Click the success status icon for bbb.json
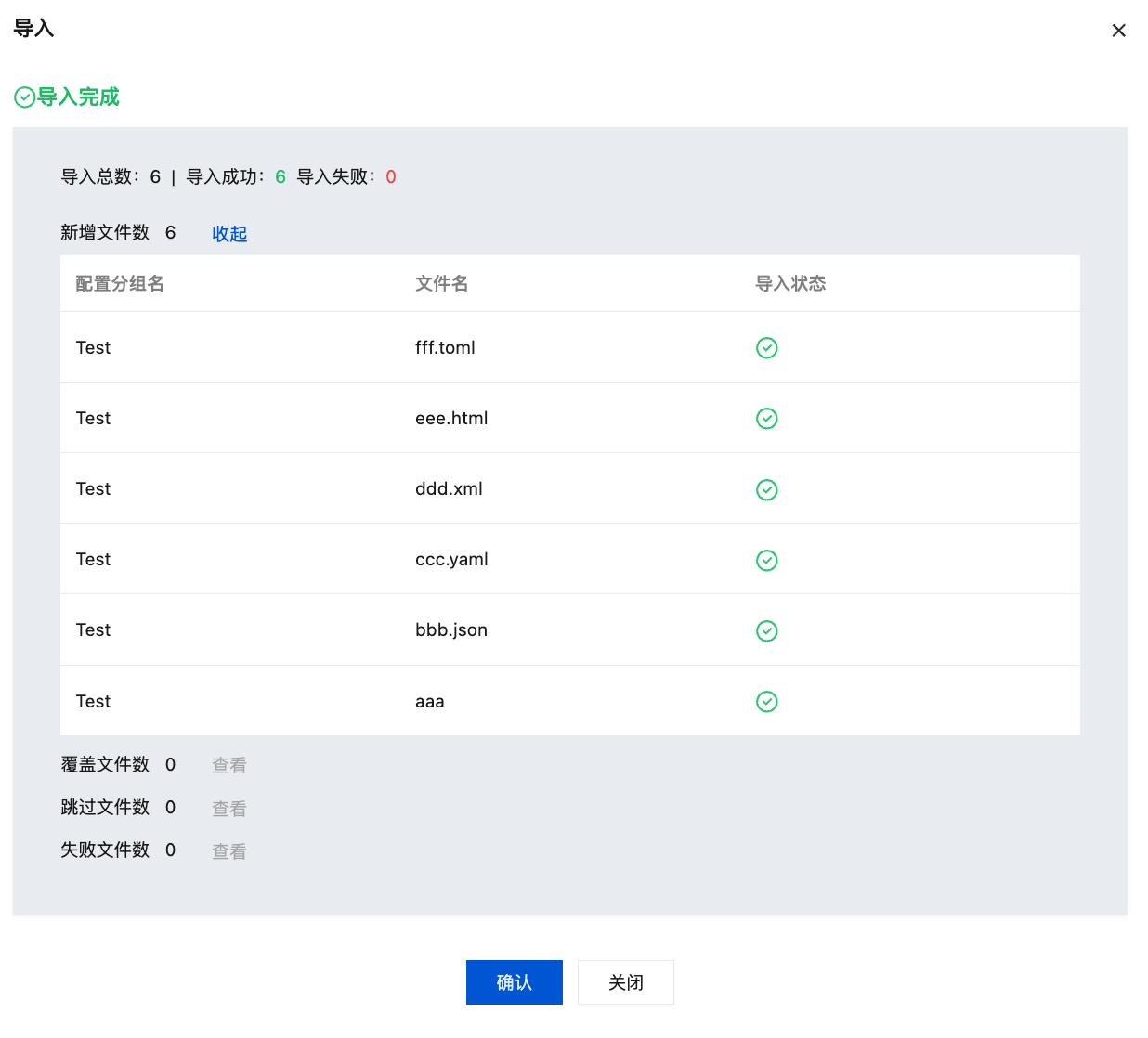This screenshot has width=1148, height=1038. (766, 631)
